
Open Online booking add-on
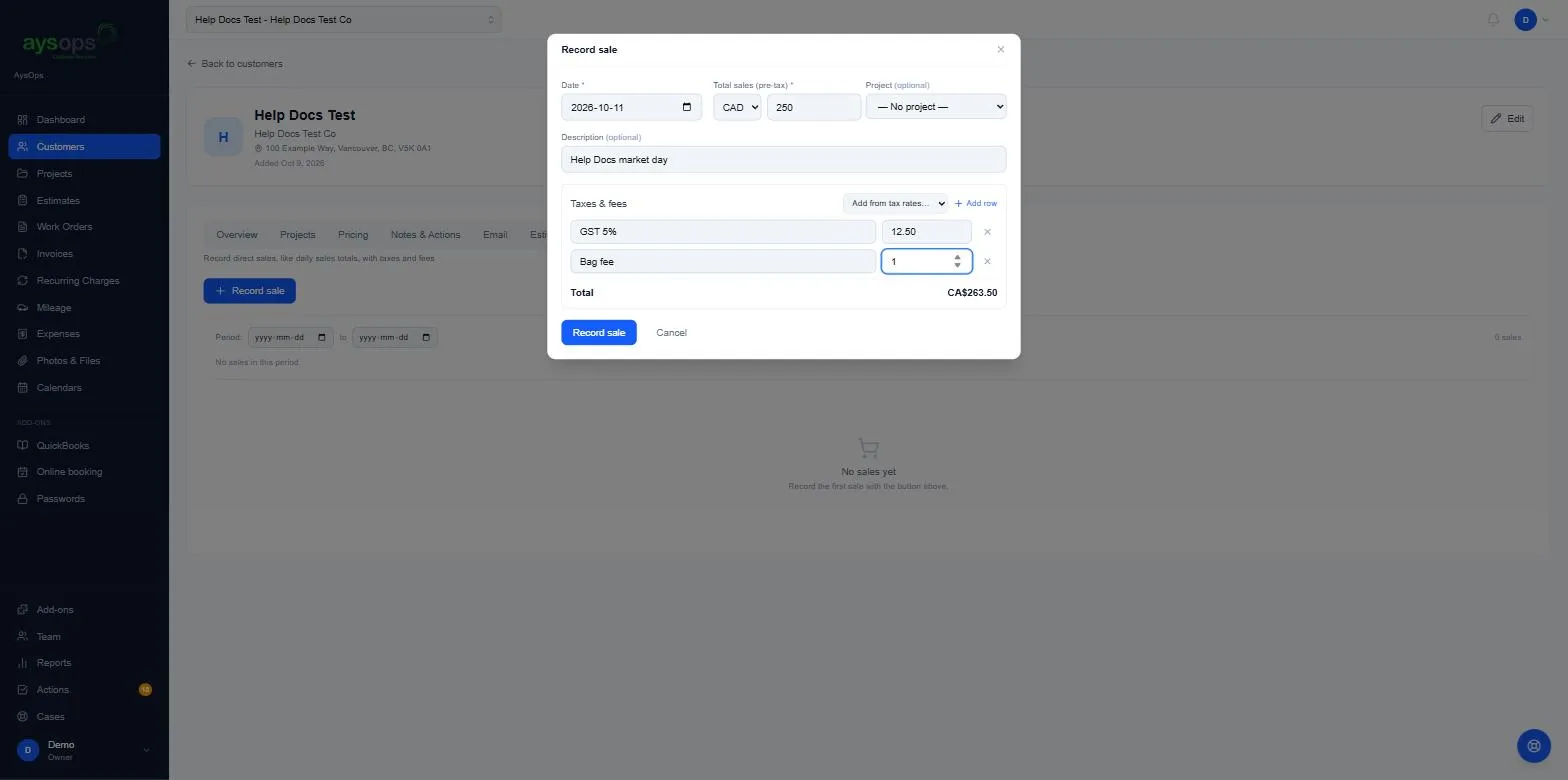84,472
